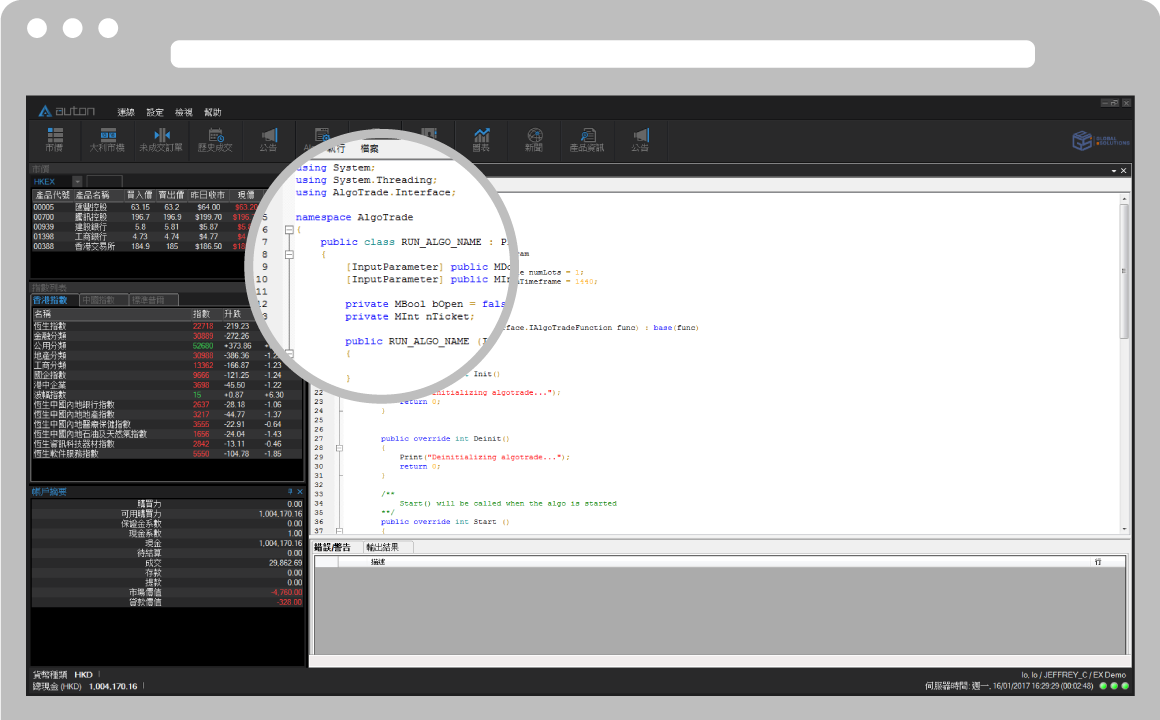Open the 連線 connection menu
1160x720 pixels.
tap(126, 112)
